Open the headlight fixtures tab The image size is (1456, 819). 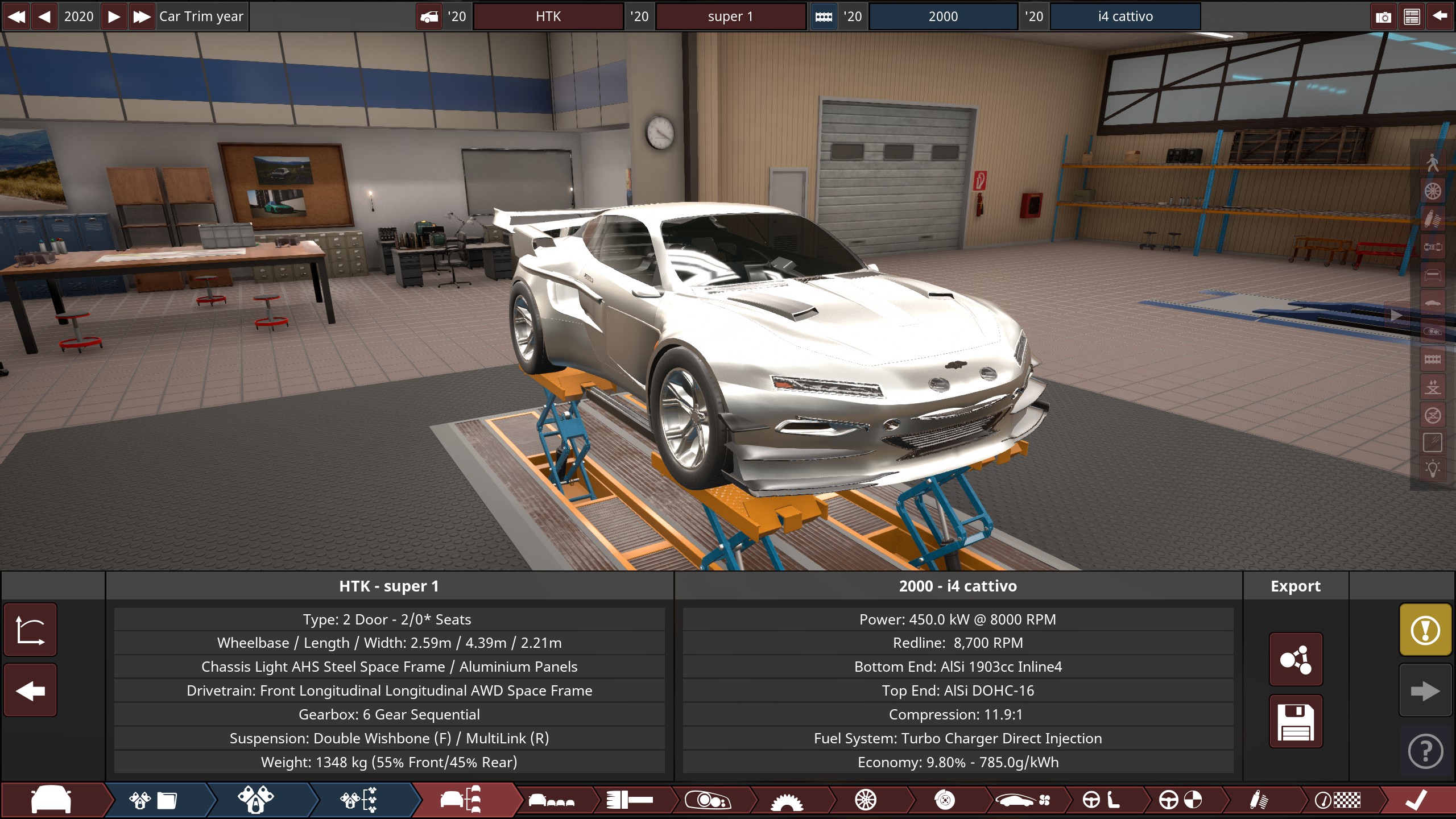point(708,800)
